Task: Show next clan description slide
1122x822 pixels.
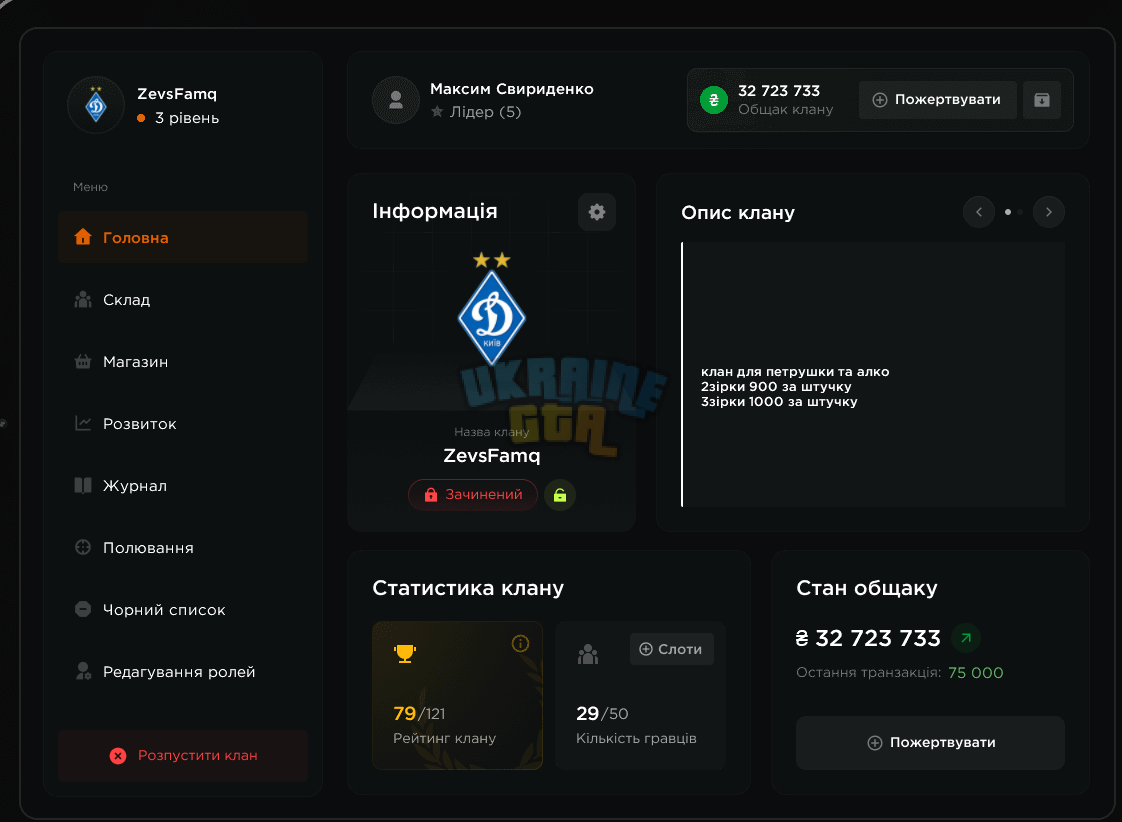Action: (x=1049, y=212)
